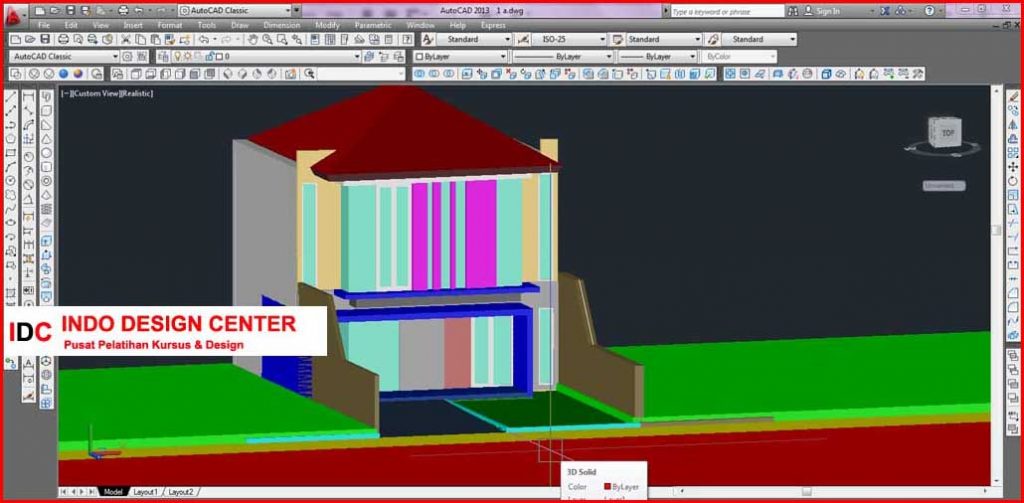The image size is (1024, 503).
Task: Switch to the Layout1 tab
Action: pyautogui.click(x=145, y=491)
